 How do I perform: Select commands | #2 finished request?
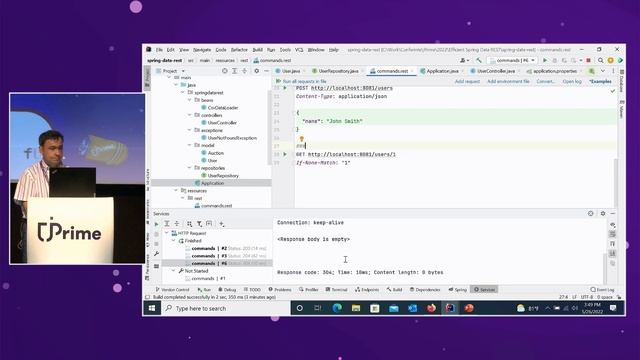tap(226, 248)
